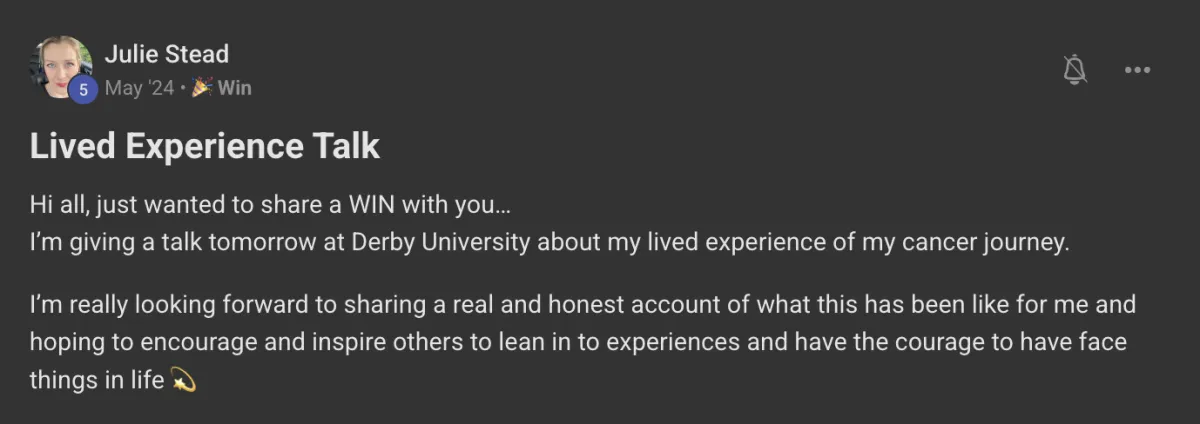Click the line starting "I'm really looking forward"

(x=583, y=305)
